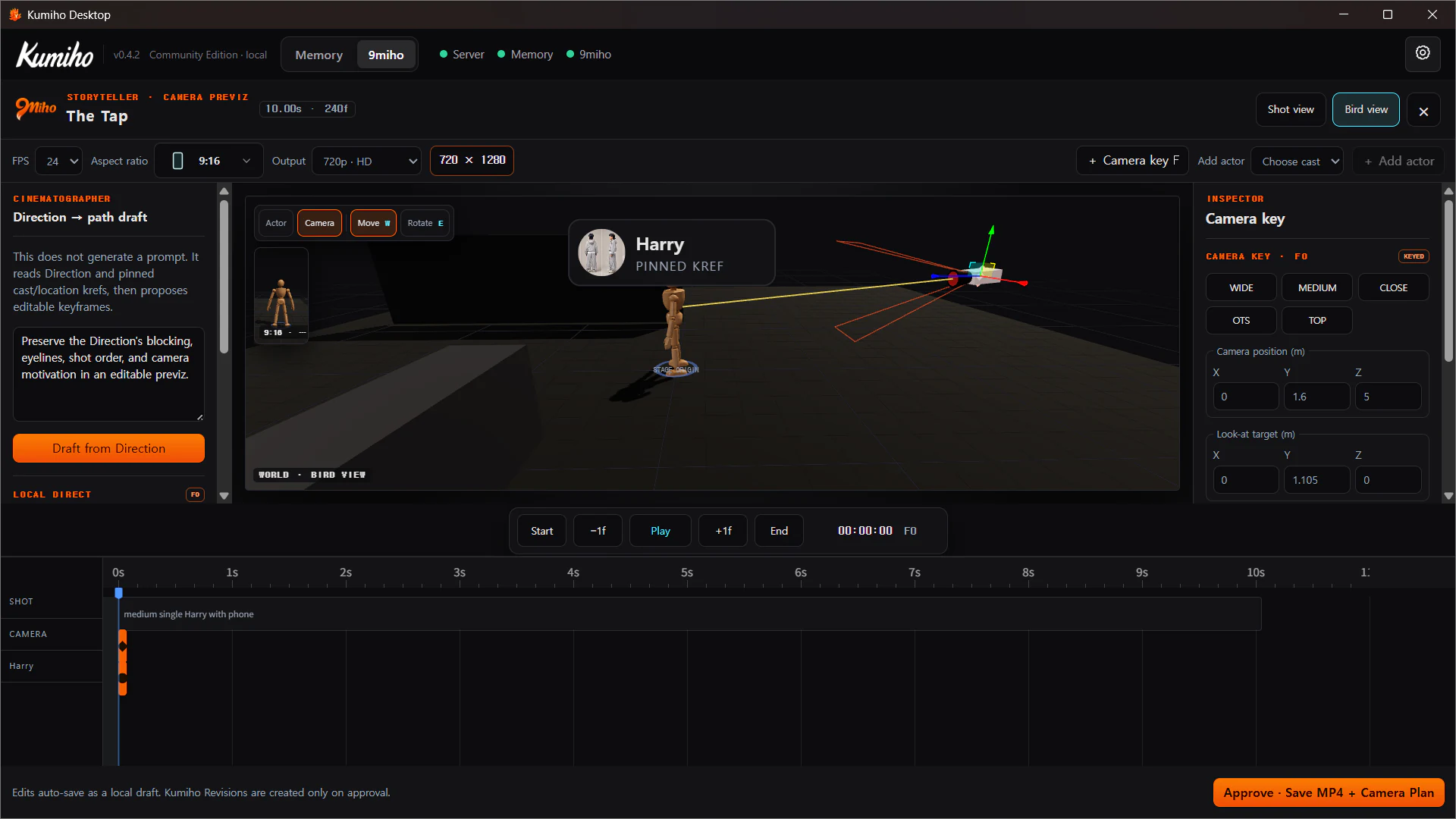Click the first camera keyframe diamond
Viewport: 1456px width, 819px height.
[123, 646]
